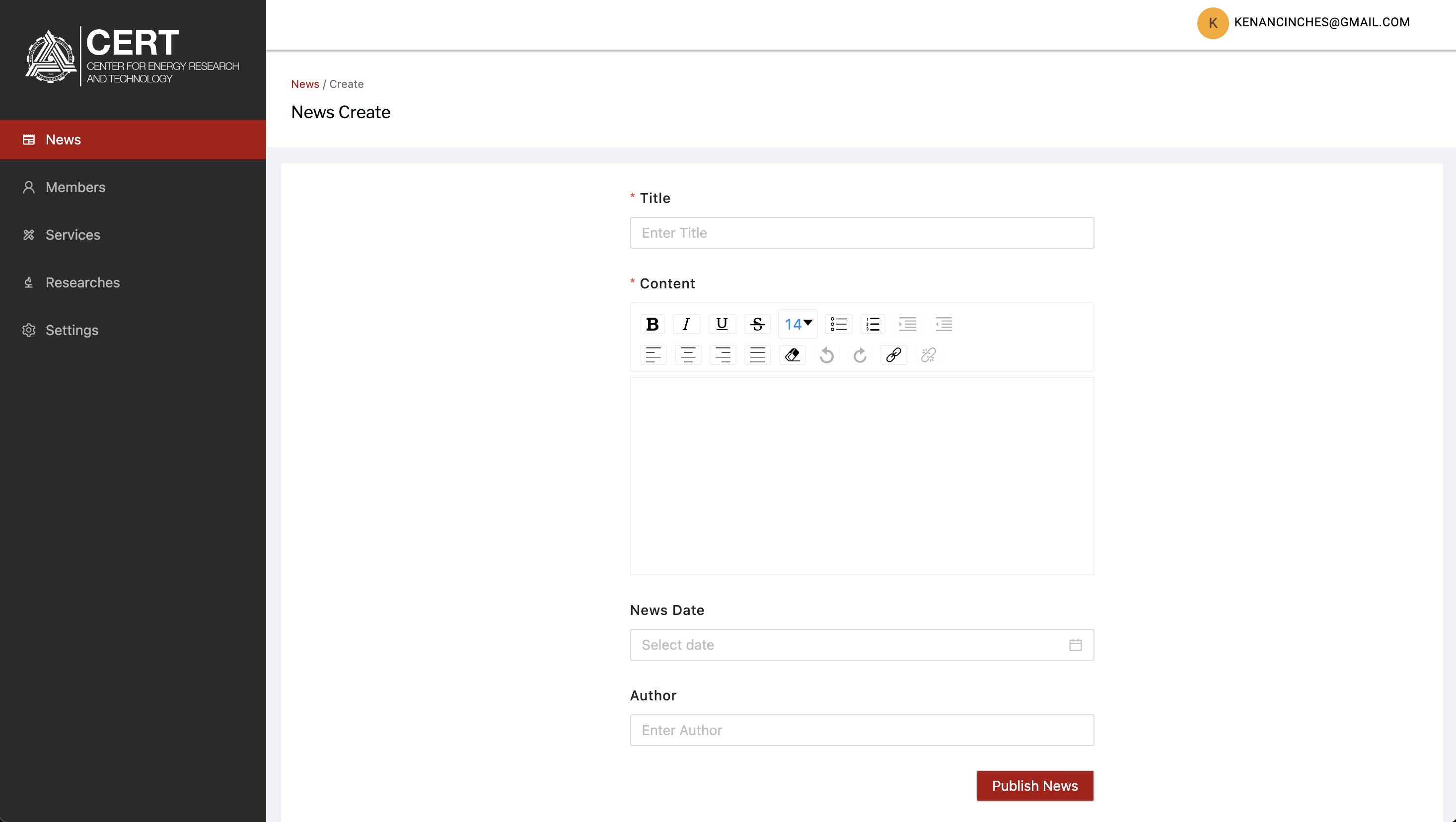This screenshot has width=1456, height=822.
Task: Click the eraser/clear formatting icon
Action: tap(791, 354)
